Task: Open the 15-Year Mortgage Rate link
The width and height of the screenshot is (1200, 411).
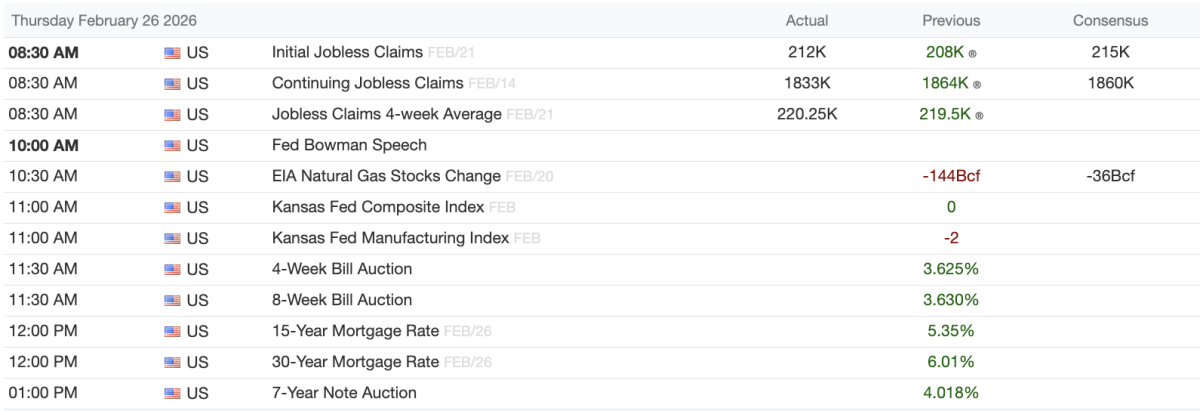Action: click(x=355, y=331)
